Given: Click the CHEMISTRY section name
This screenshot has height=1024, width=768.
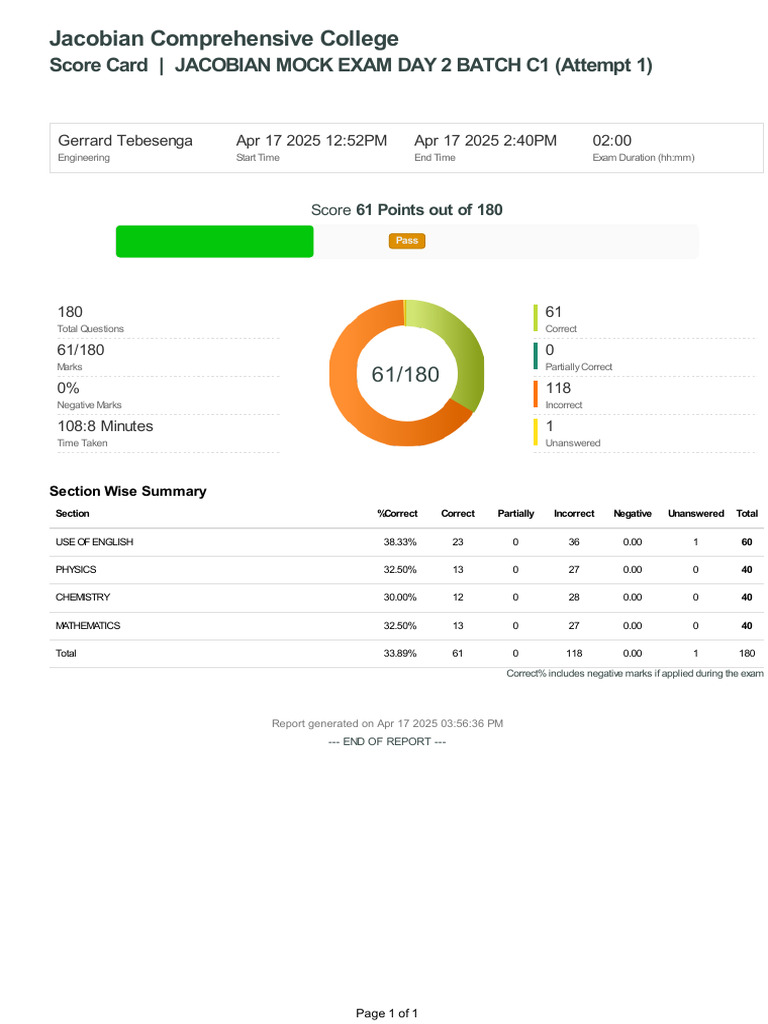Looking at the screenshot, I should (x=83, y=597).
